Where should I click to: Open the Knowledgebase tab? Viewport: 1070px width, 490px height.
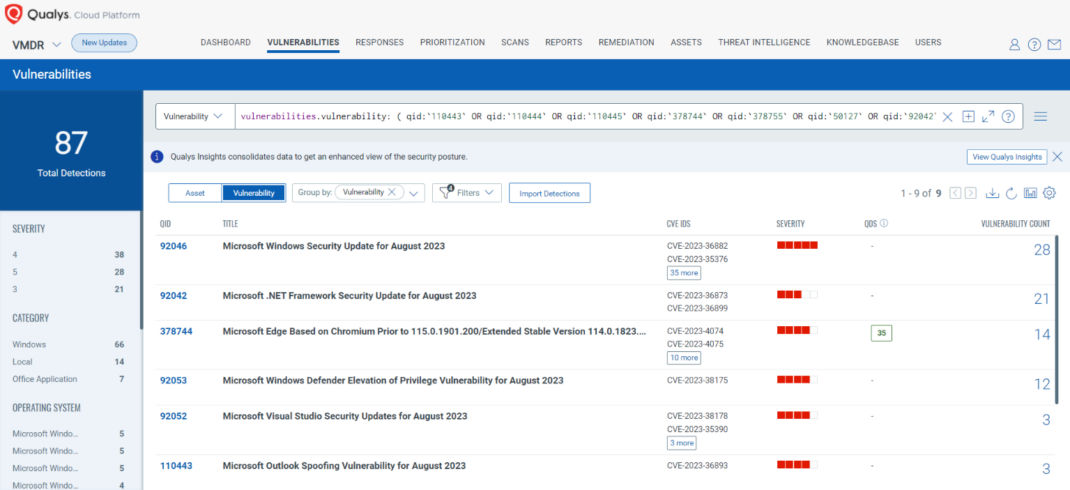[x=863, y=42]
